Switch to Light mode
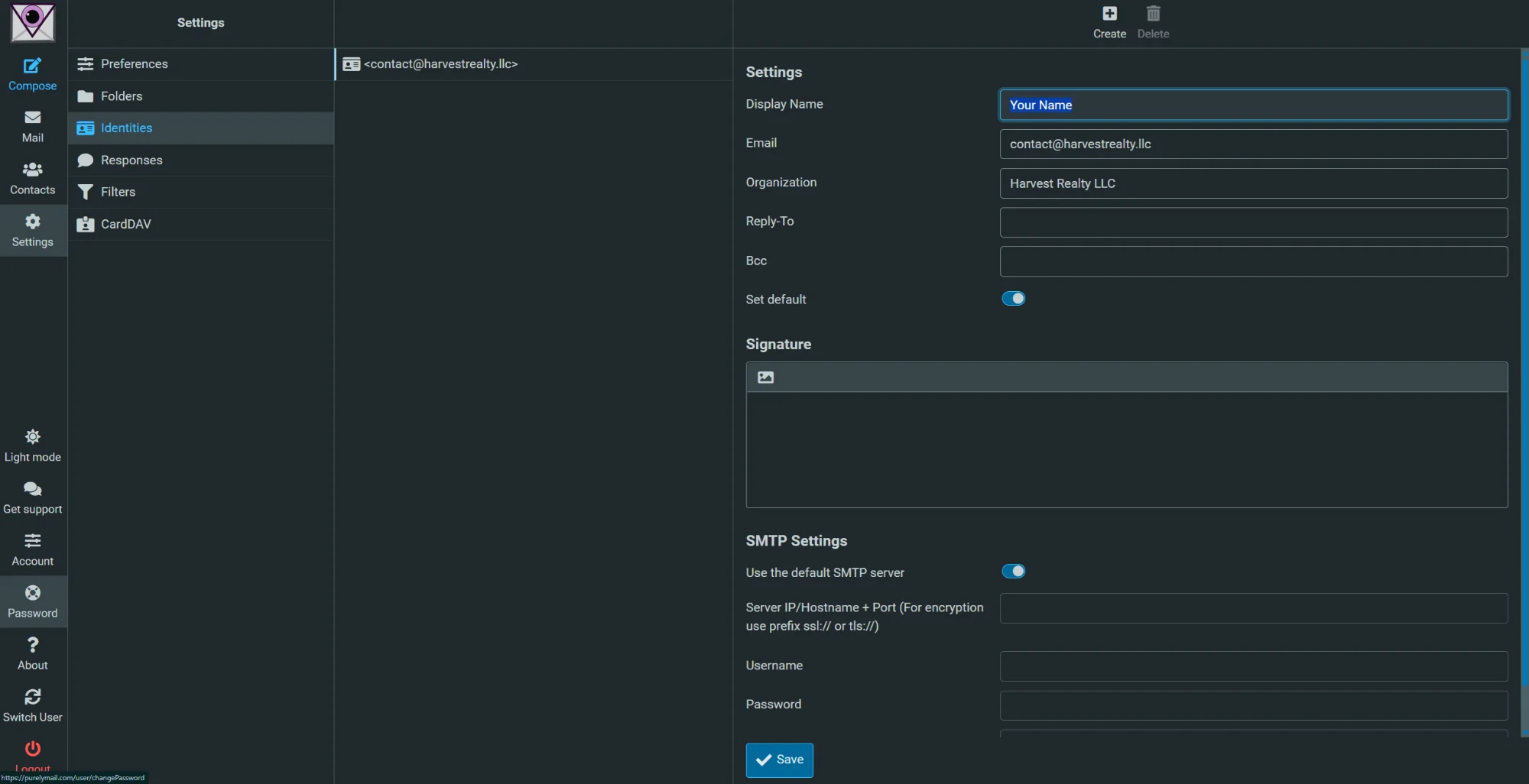Viewport: 1529px width, 784px height. point(32,445)
